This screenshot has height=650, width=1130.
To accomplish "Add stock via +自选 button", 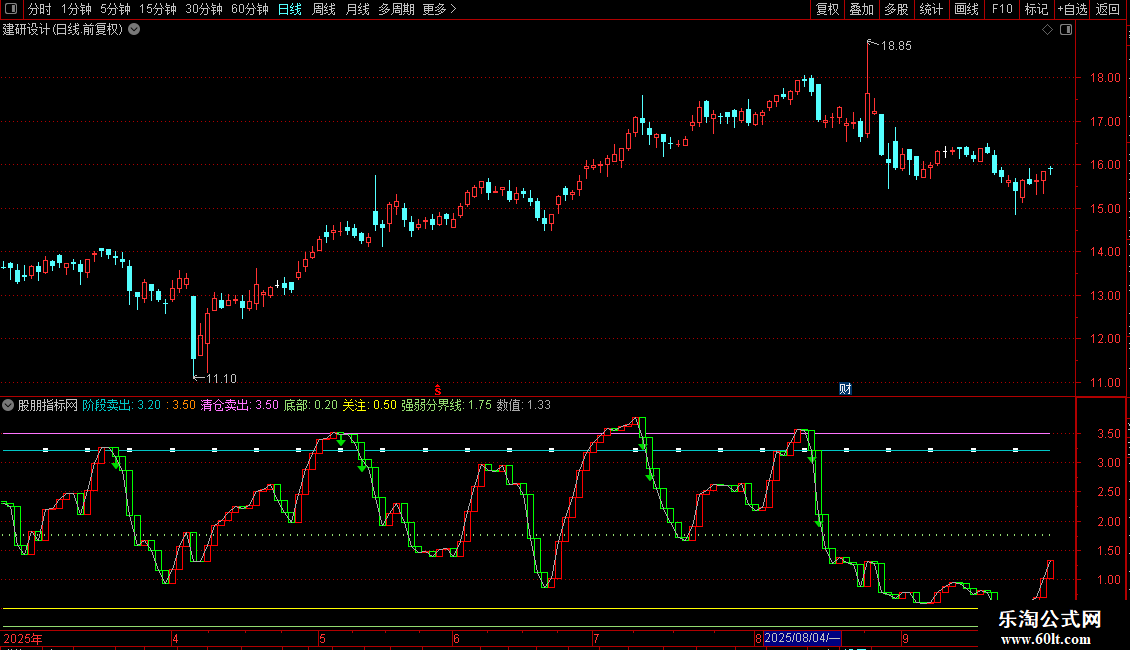I will 1072,9.
